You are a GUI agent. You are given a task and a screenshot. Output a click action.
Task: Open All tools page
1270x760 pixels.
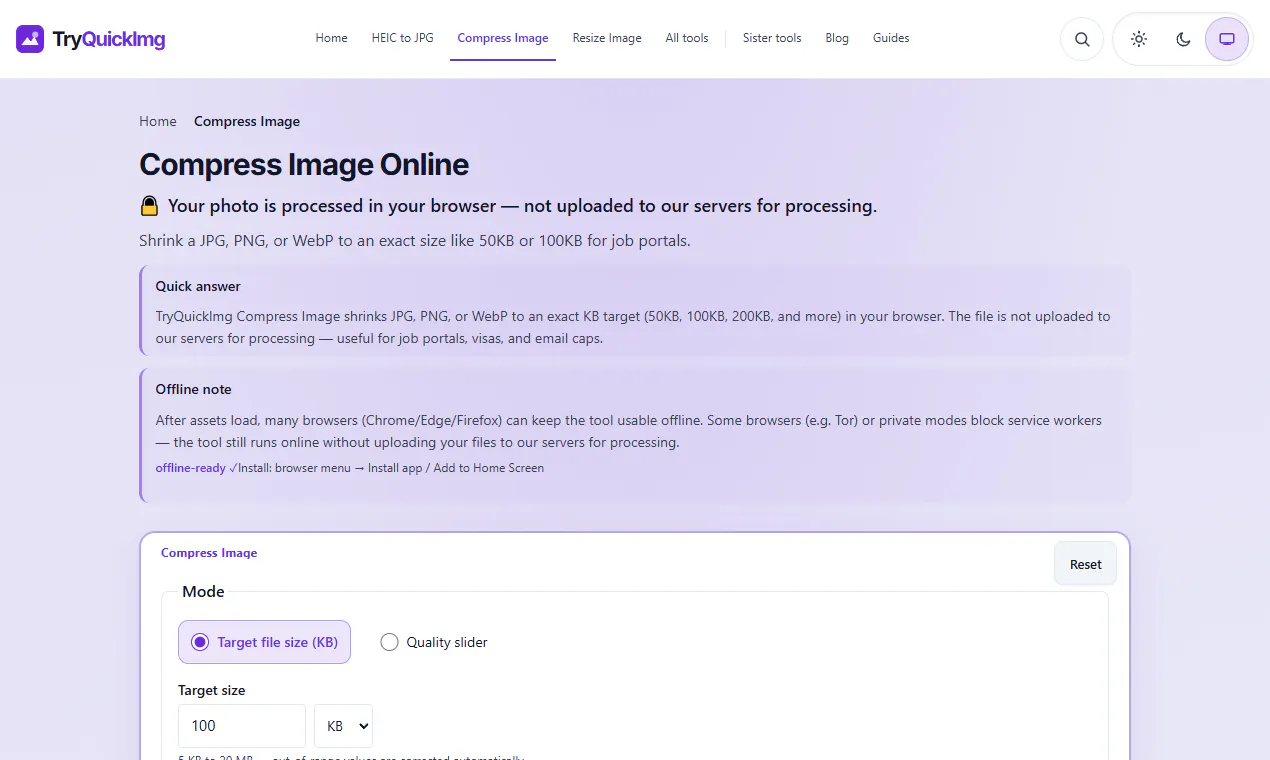click(x=687, y=38)
